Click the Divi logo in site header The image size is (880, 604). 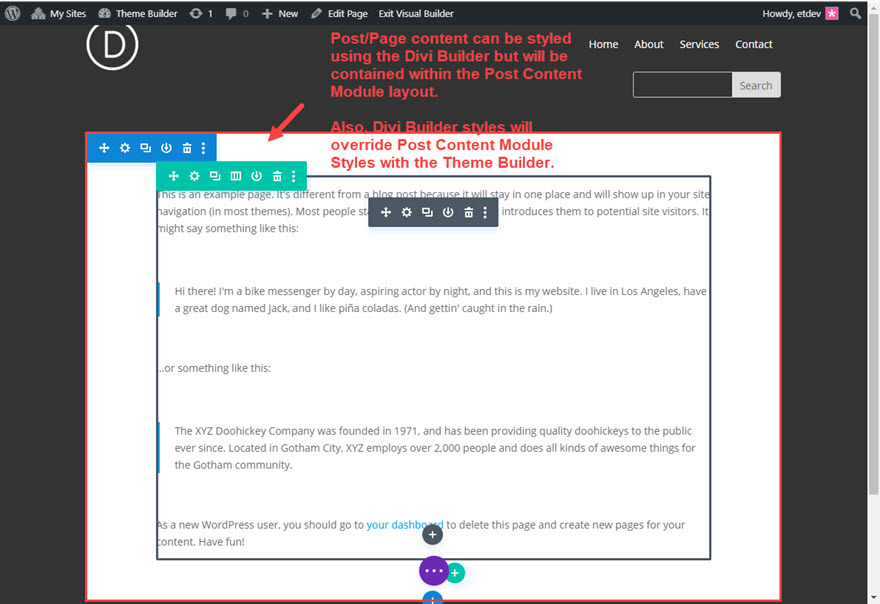[112, 45]
